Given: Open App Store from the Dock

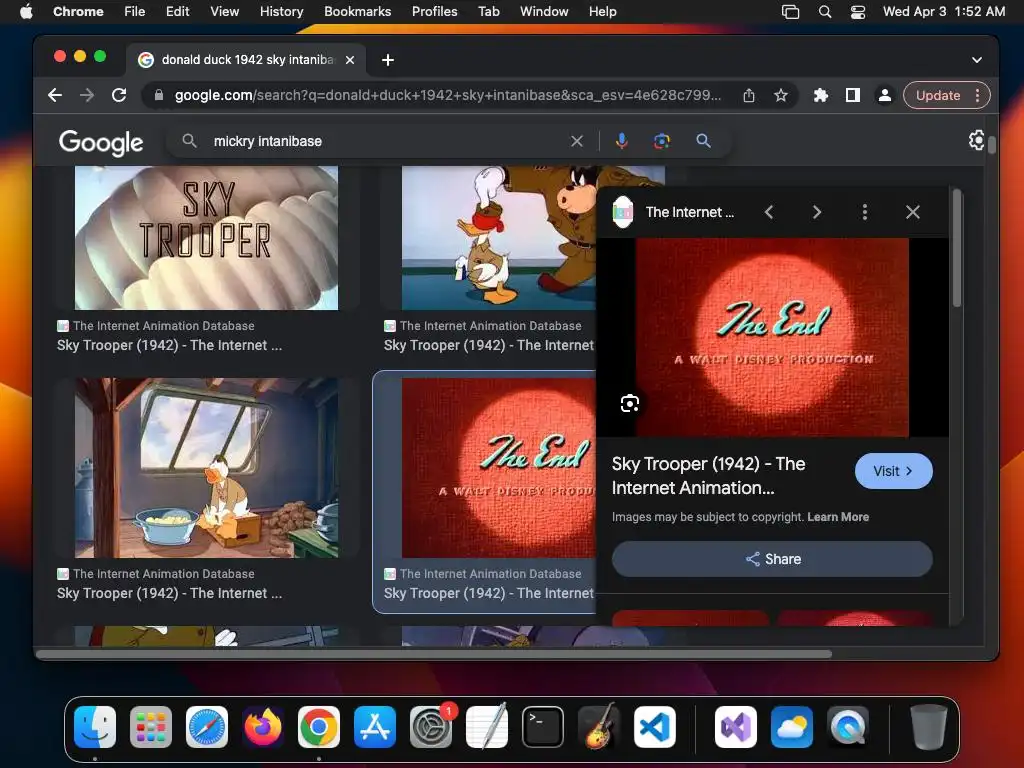Looking at the screenshot, I should click(x=375, y=727).
